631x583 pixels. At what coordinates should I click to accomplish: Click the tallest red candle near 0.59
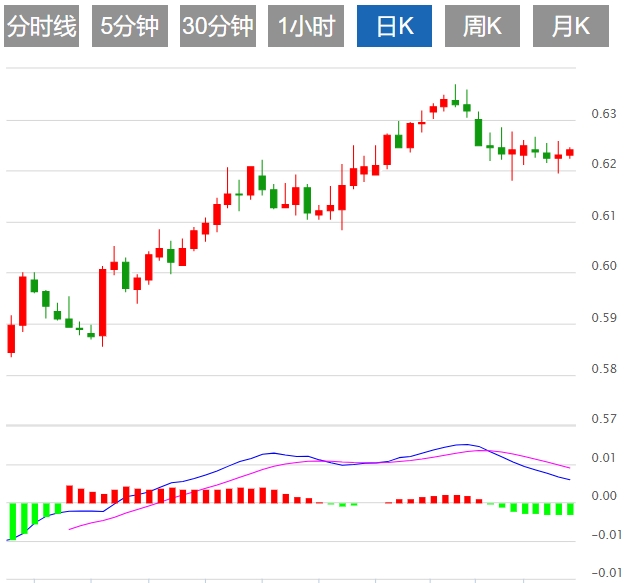pos(103,303)
